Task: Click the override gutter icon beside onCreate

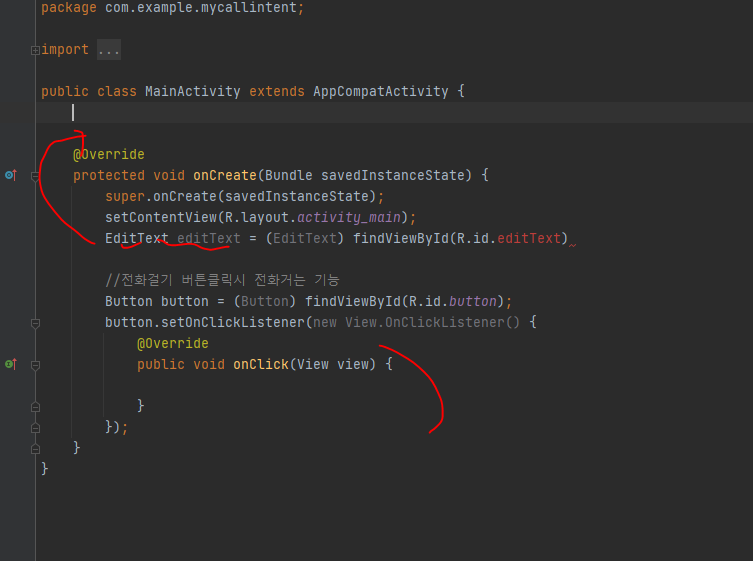Action: [x=11, y=175]
